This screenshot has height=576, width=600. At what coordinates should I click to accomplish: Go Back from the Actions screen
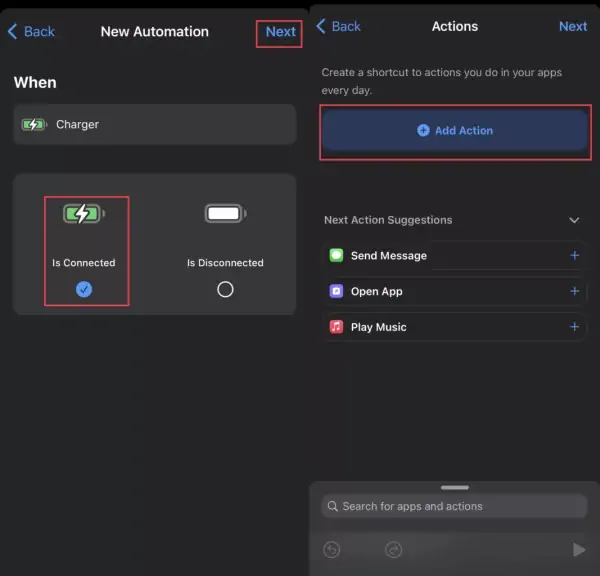tap(338, 26)
